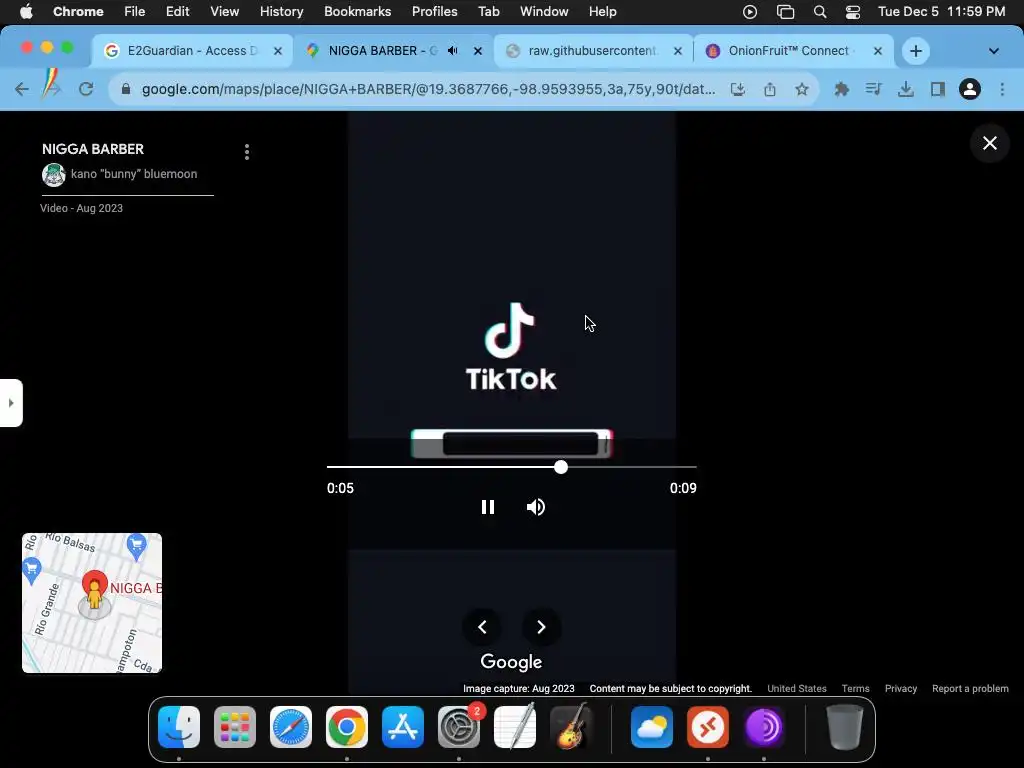The image size is (1024, 768).
Task: Click the video progress slider handle
Action: click(561, 467)
